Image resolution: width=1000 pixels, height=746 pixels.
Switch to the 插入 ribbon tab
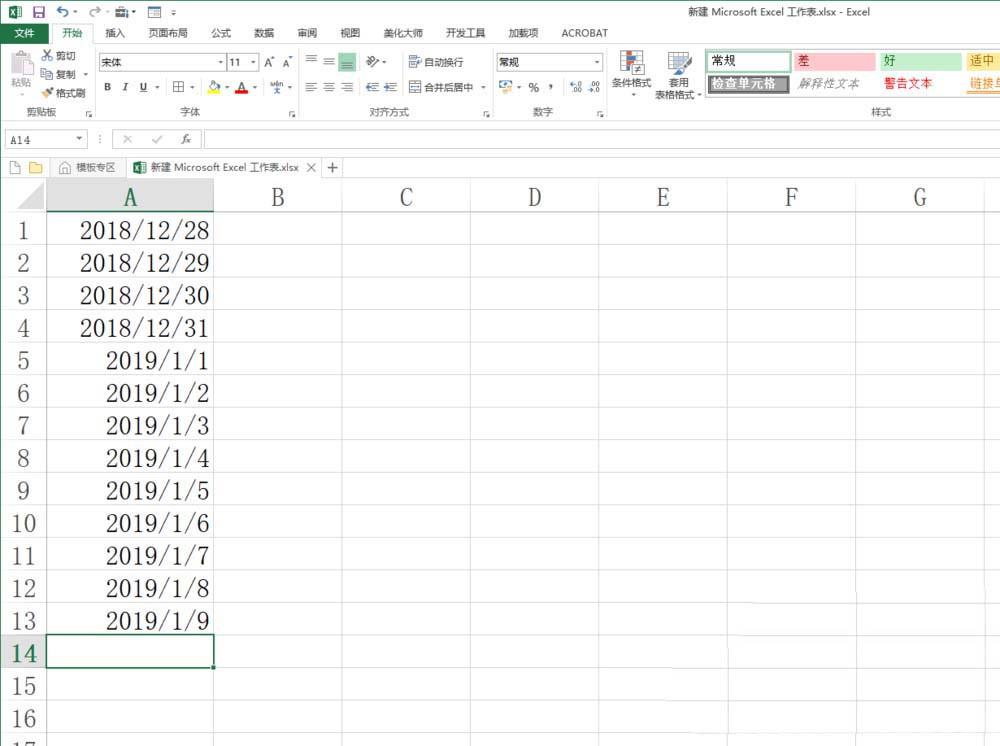point(115,33)
